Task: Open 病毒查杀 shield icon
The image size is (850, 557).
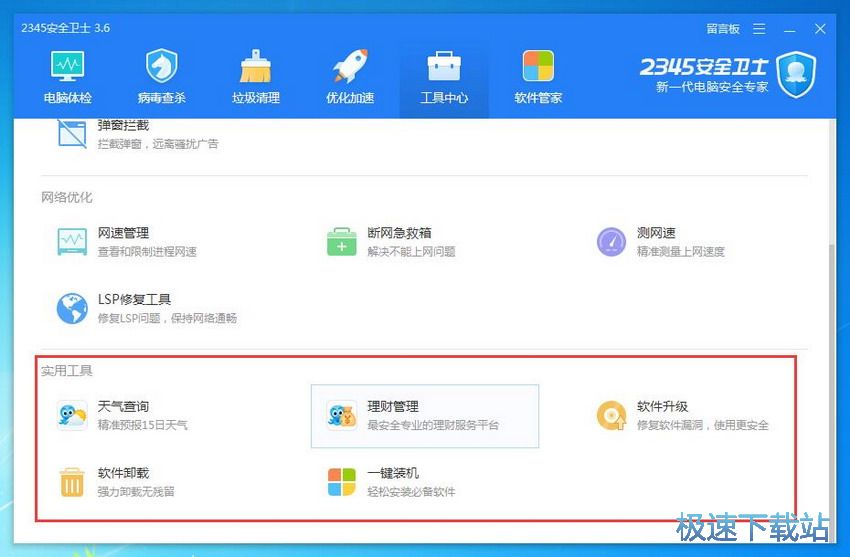Action: (162, 66)
